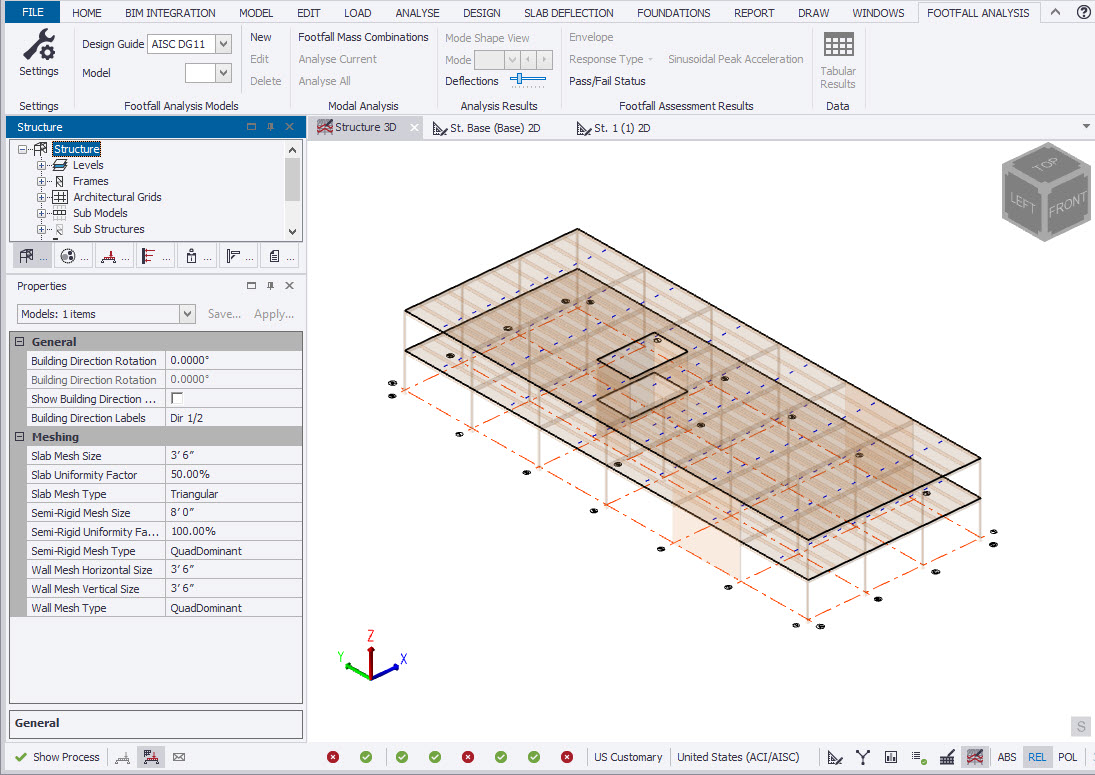Open the chart icon in the status bar
1095x775 pixels.
tap(891, 757)
